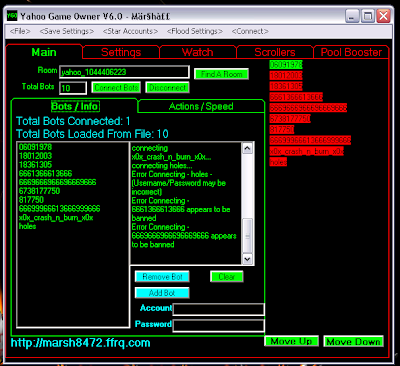The width and height of the screenshot is (400, 366).
Task: Click the Password input field
Action: tap(219, 326)
